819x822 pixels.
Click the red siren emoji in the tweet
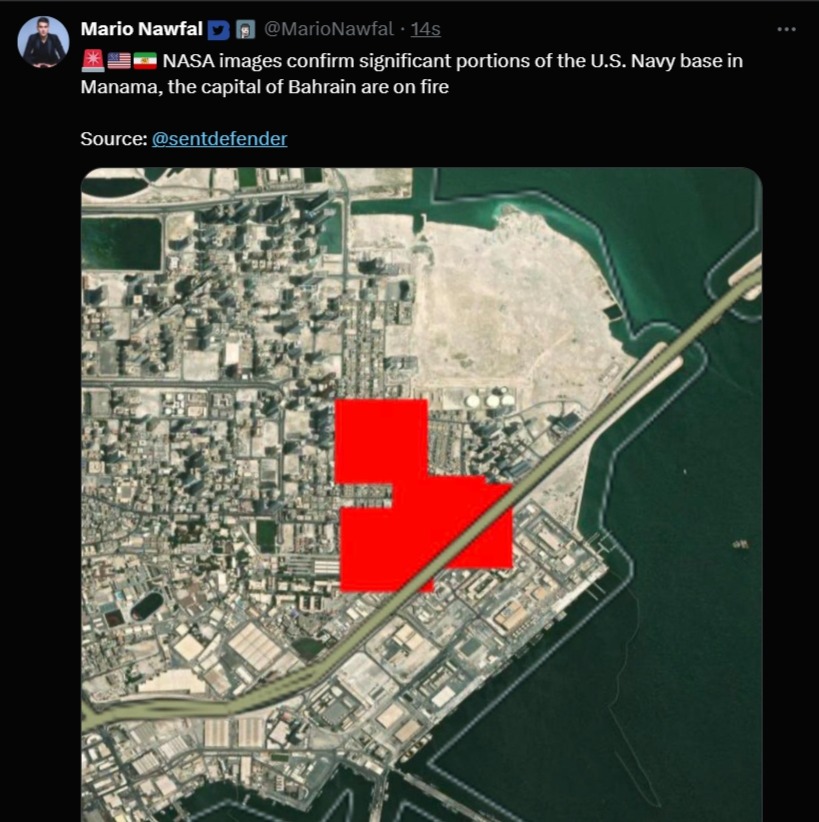93,61
